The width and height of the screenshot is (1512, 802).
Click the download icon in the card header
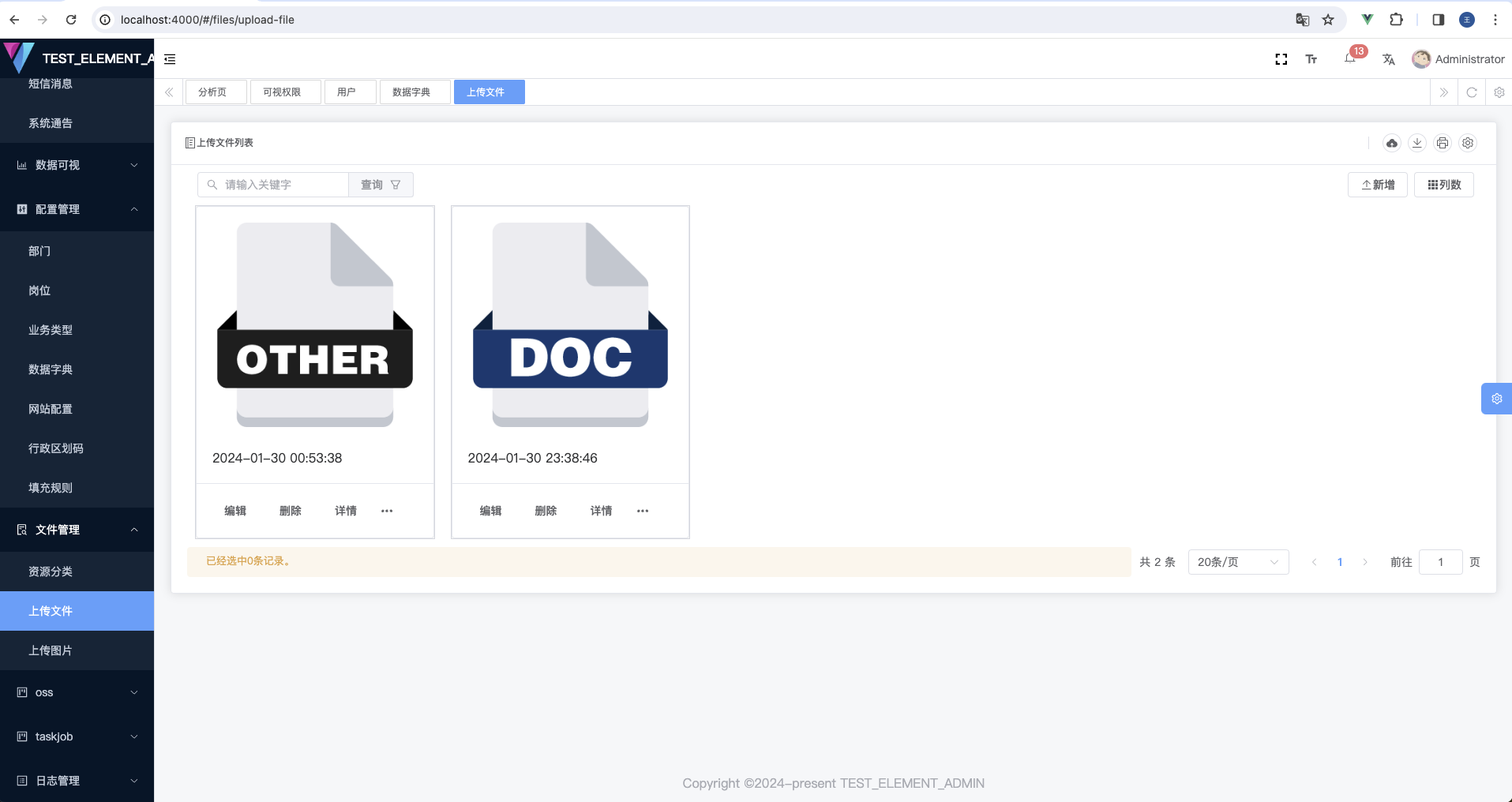tap(1417, 143)
